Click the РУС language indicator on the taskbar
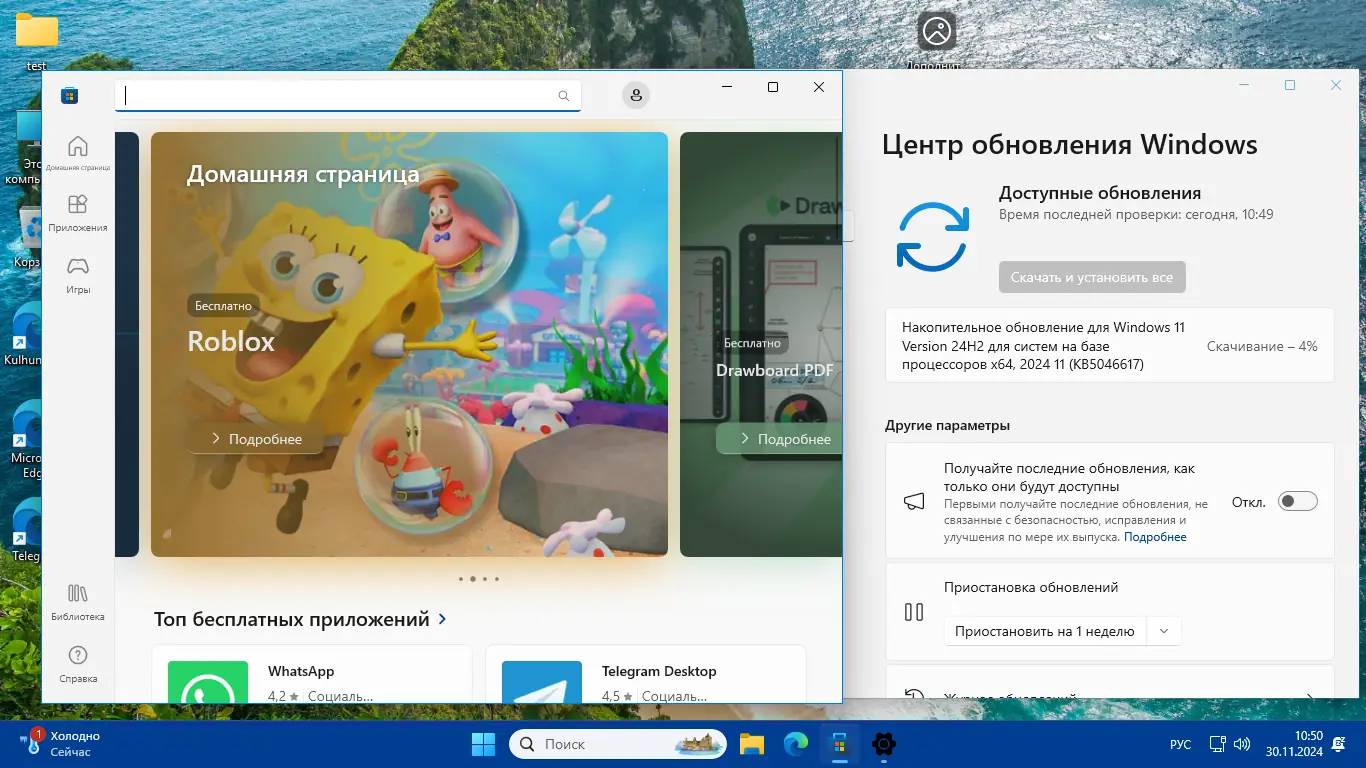This screenshot has width=1366, height=768. pos(1180,745)
